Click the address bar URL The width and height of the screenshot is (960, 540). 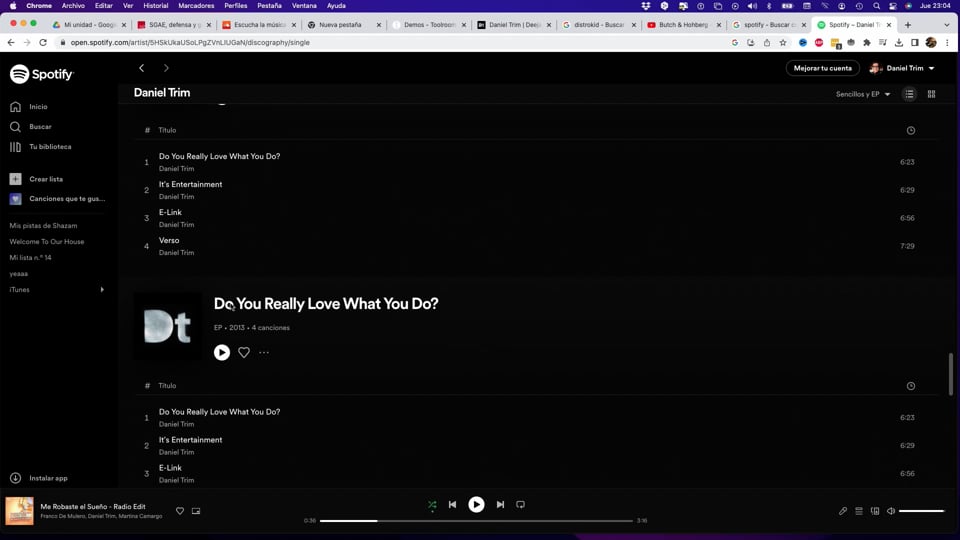(190, 43)
